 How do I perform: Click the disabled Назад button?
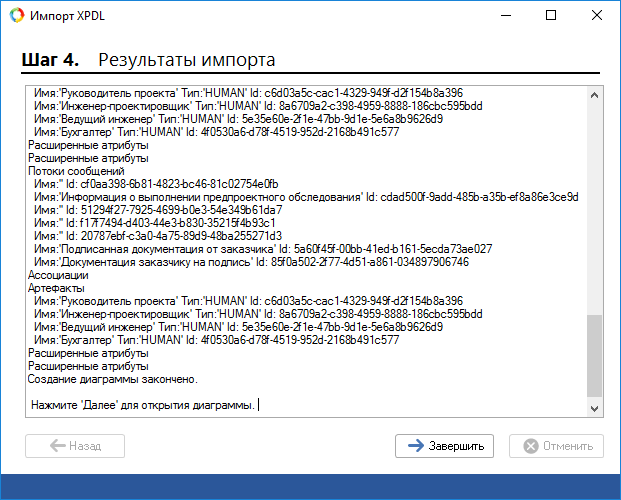[x=75, y=446]
